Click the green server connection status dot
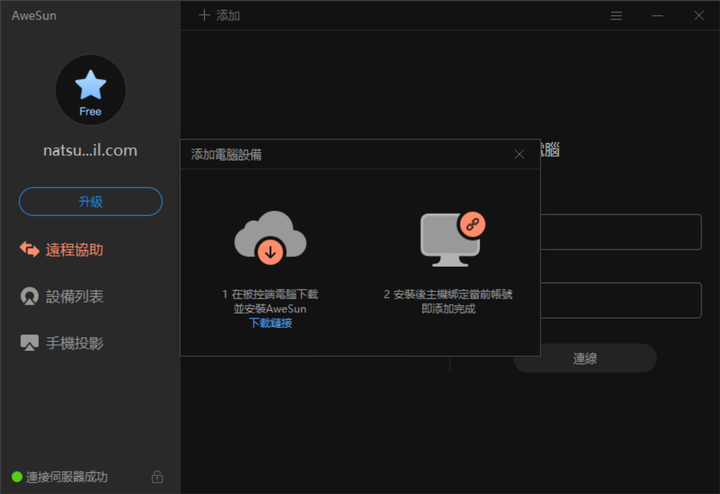 17,477
